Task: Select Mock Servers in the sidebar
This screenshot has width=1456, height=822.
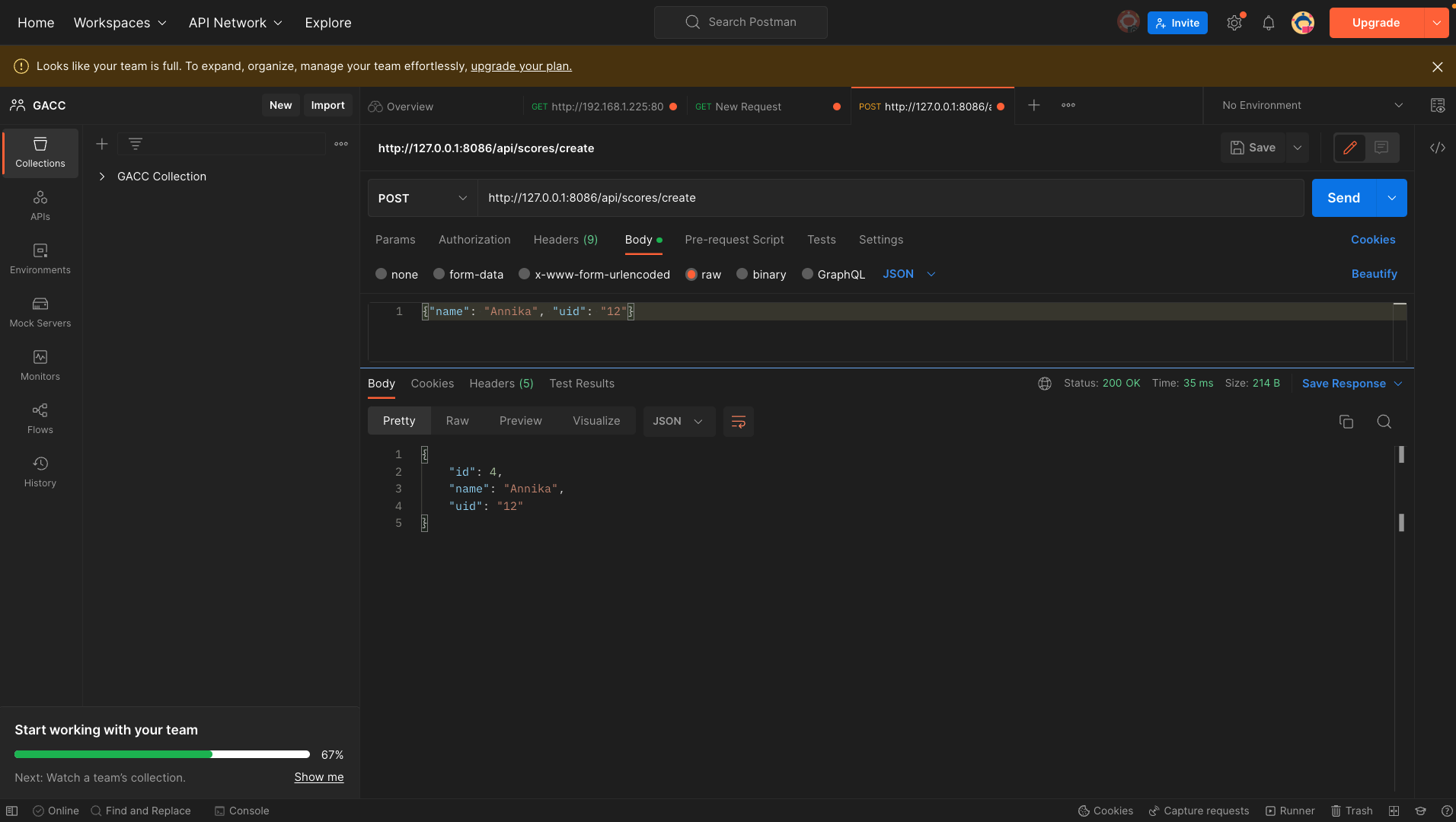Action: [40, 312]
